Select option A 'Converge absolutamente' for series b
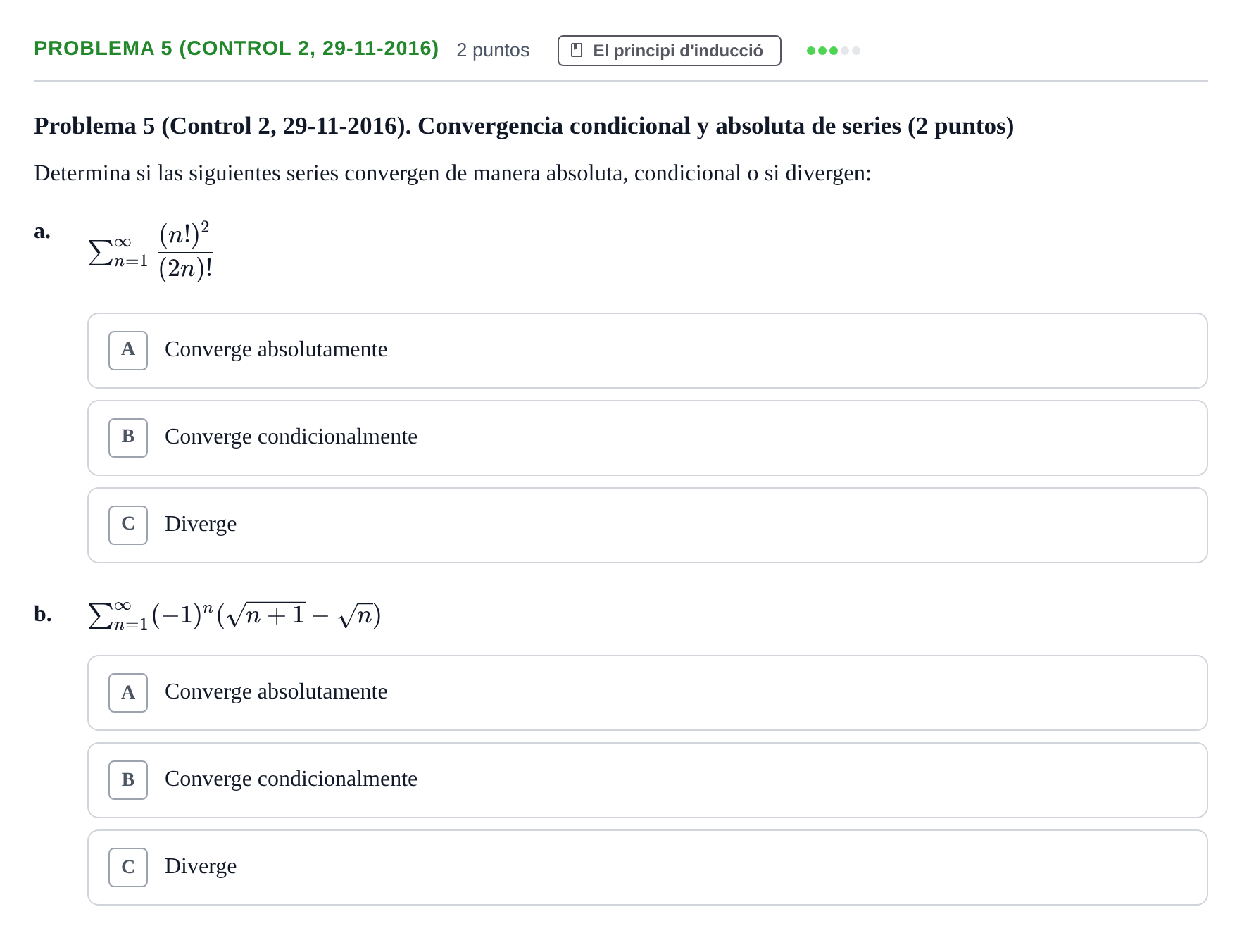Viewport: 1242px width, 952px height. pos(647,693)
